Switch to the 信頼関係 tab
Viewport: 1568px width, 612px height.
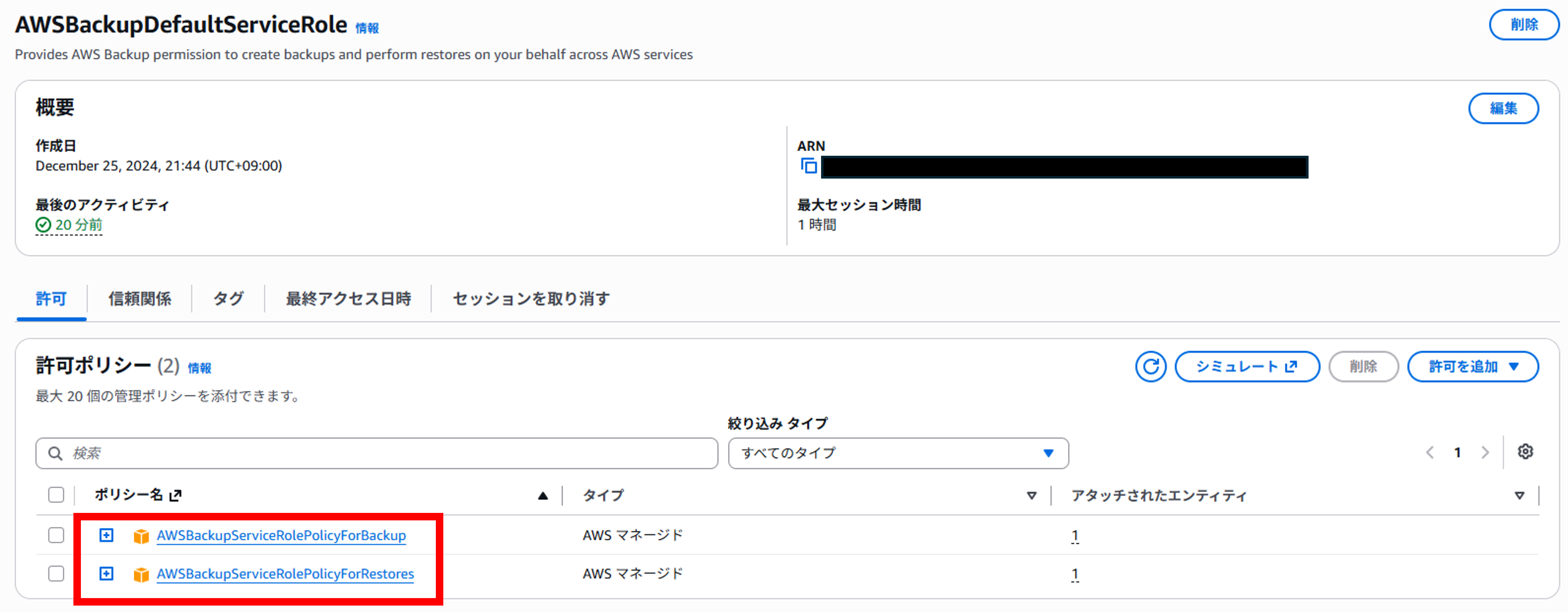coord(139,299)
